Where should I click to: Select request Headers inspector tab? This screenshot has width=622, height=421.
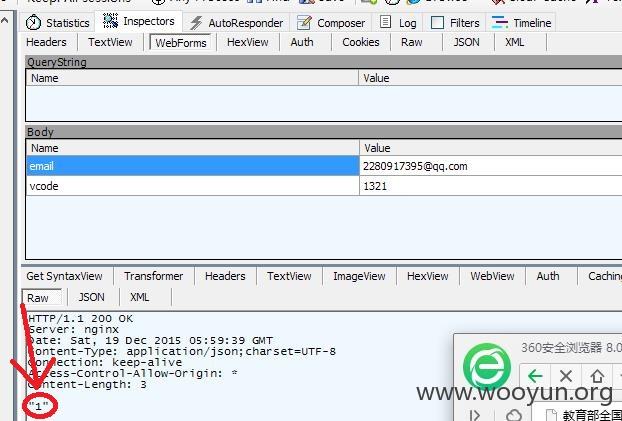[x=46, y=42]
